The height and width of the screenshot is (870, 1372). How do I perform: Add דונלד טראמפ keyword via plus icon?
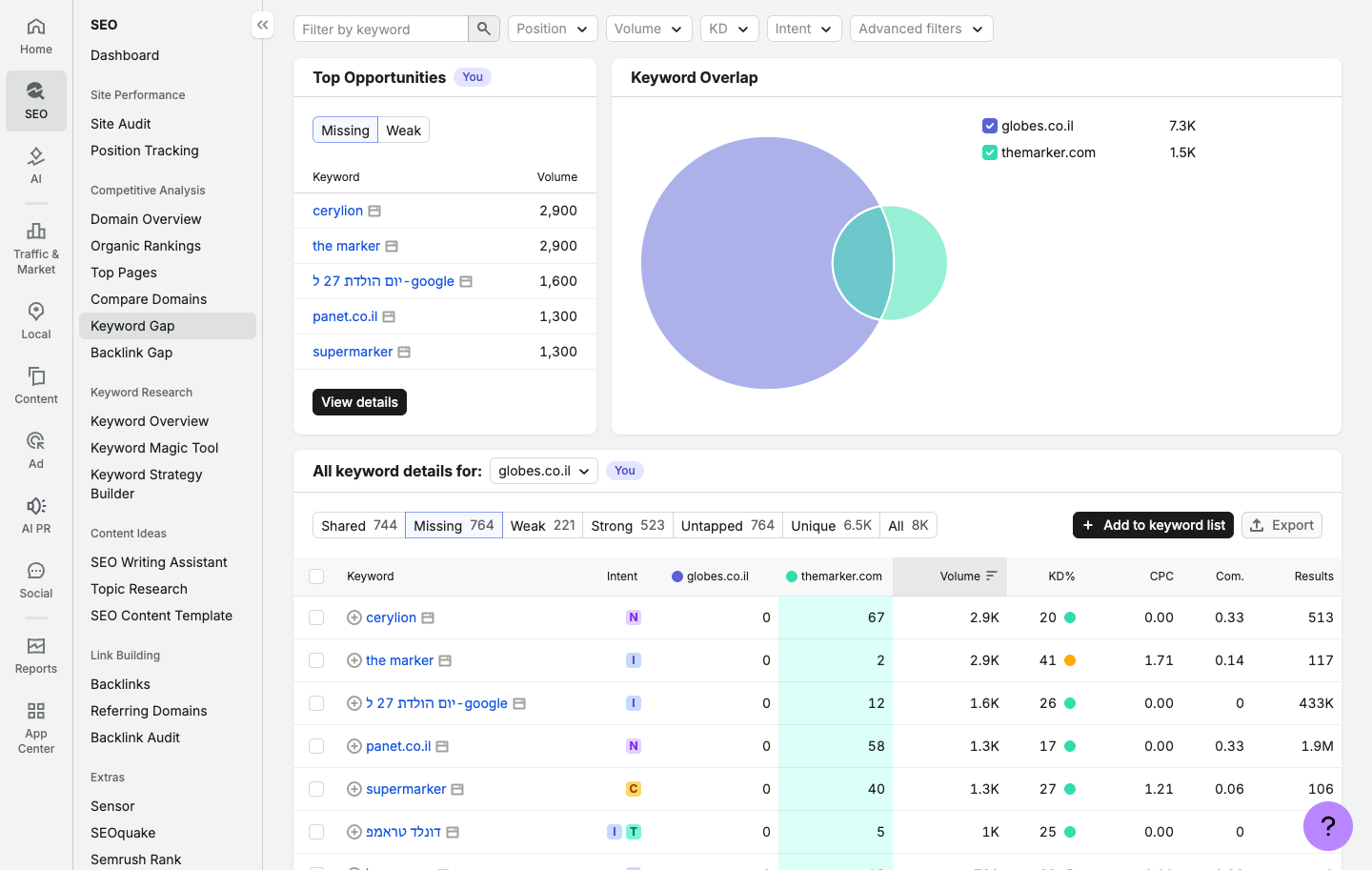354,832
